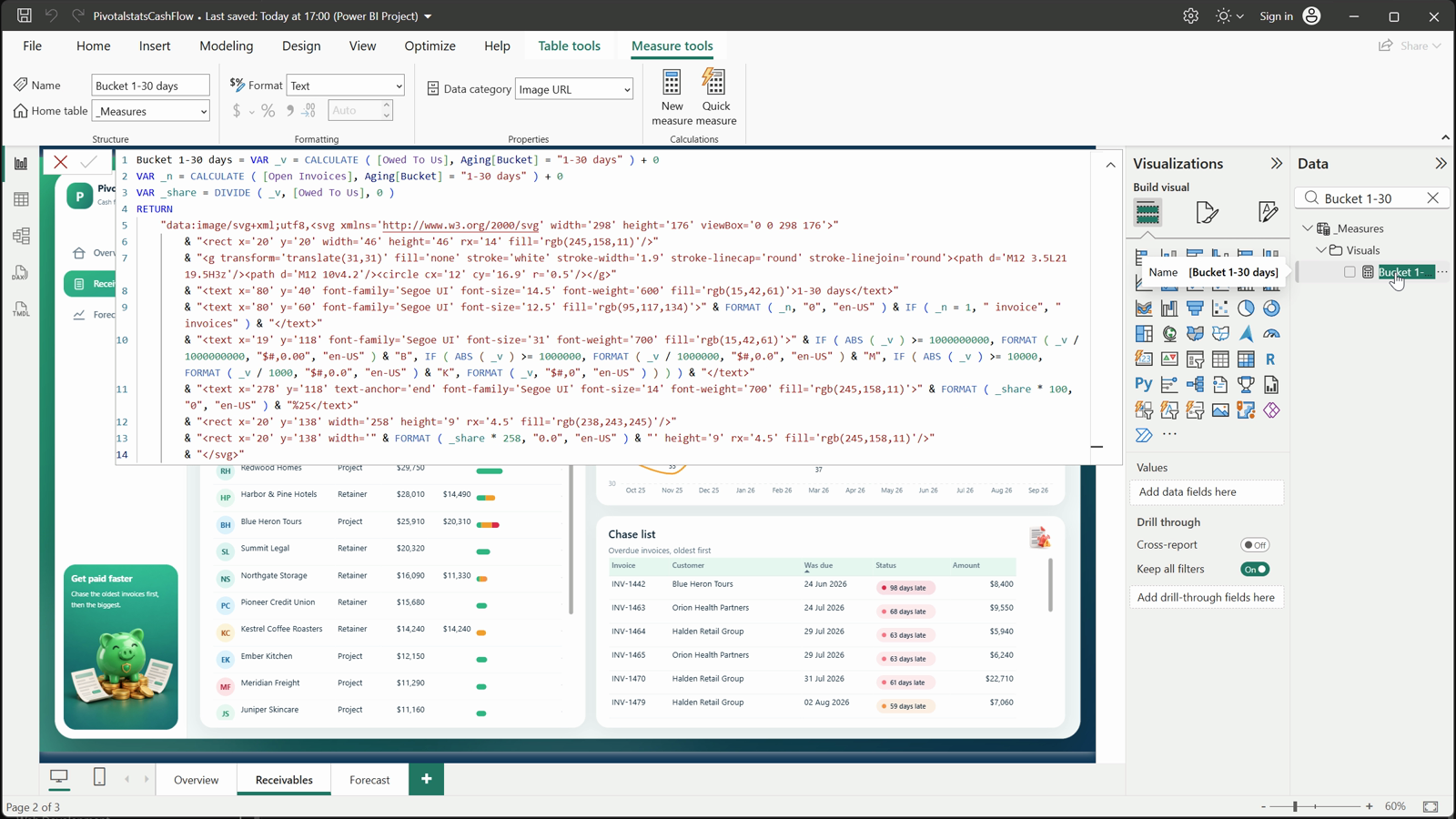Image resolution: width=1456 pixels, height=819 pixels.
Task: Select the Matrix visual icon
Action: coord(1246,359)
